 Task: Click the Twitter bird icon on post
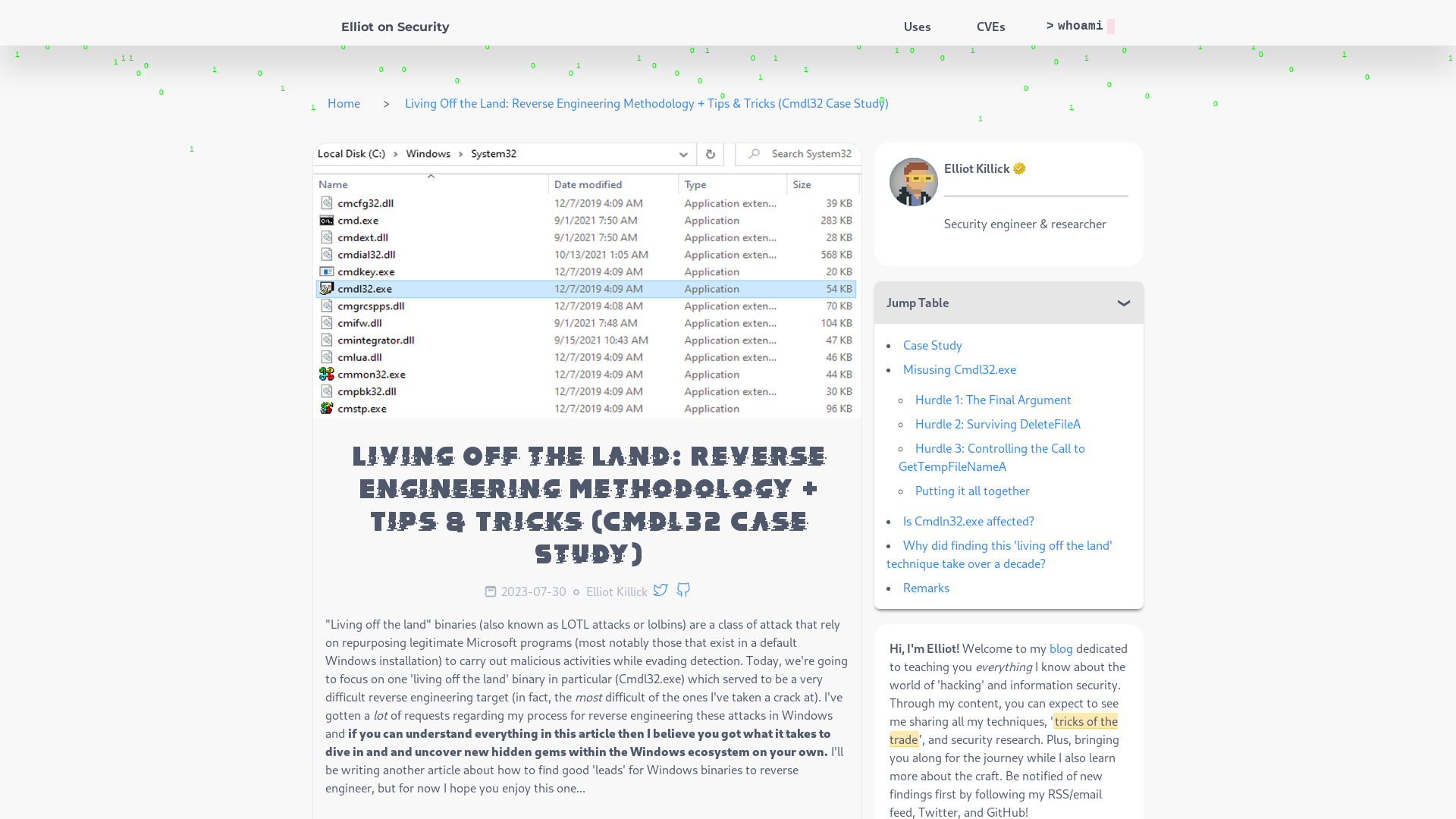661,590
